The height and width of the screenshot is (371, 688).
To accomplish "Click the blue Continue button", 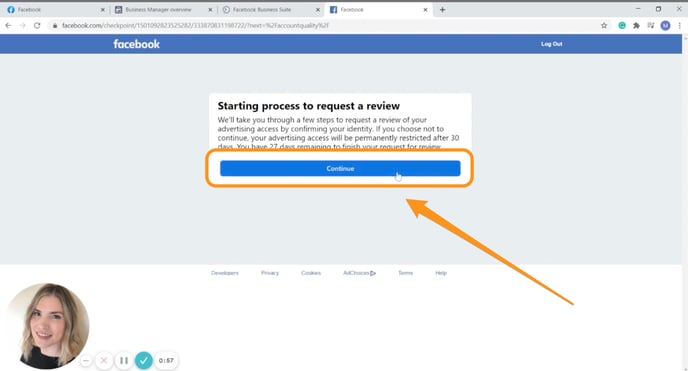I will (340, 168).
